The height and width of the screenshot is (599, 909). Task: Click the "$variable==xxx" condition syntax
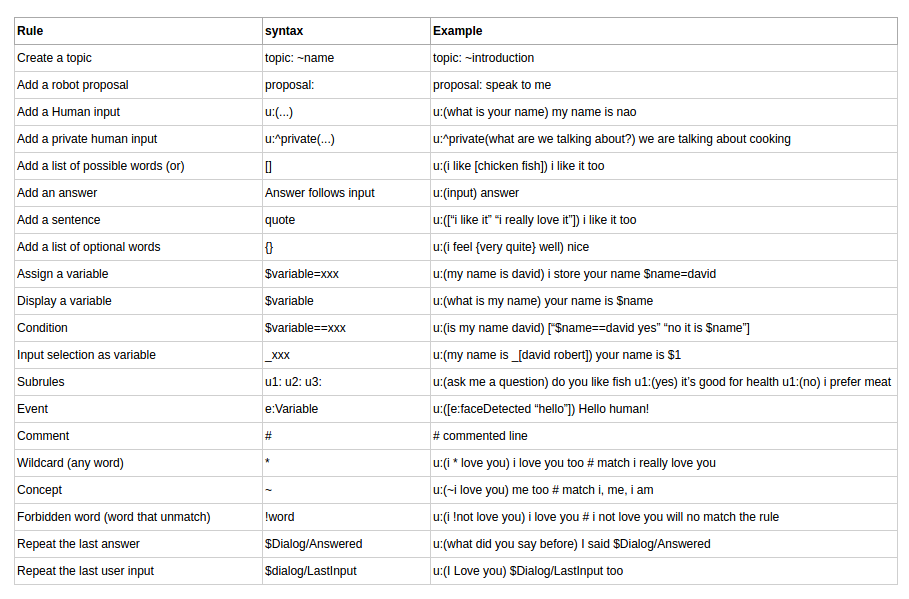click(305, 328)
